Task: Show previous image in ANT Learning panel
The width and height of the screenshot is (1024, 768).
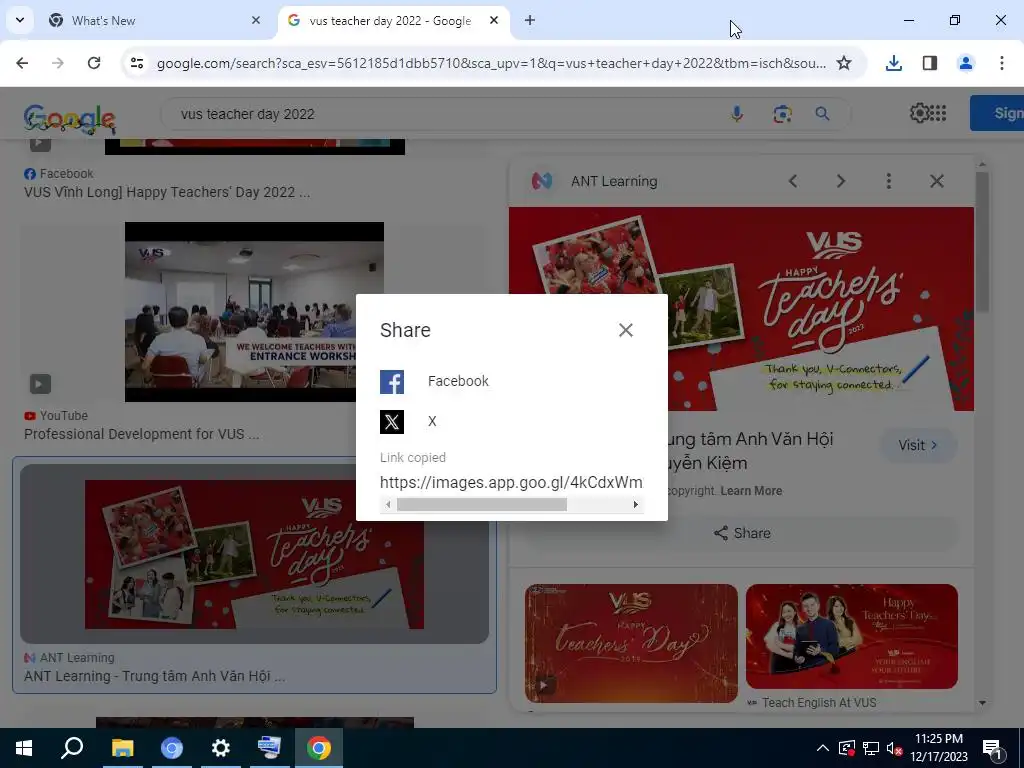Action: click(793, 182)
